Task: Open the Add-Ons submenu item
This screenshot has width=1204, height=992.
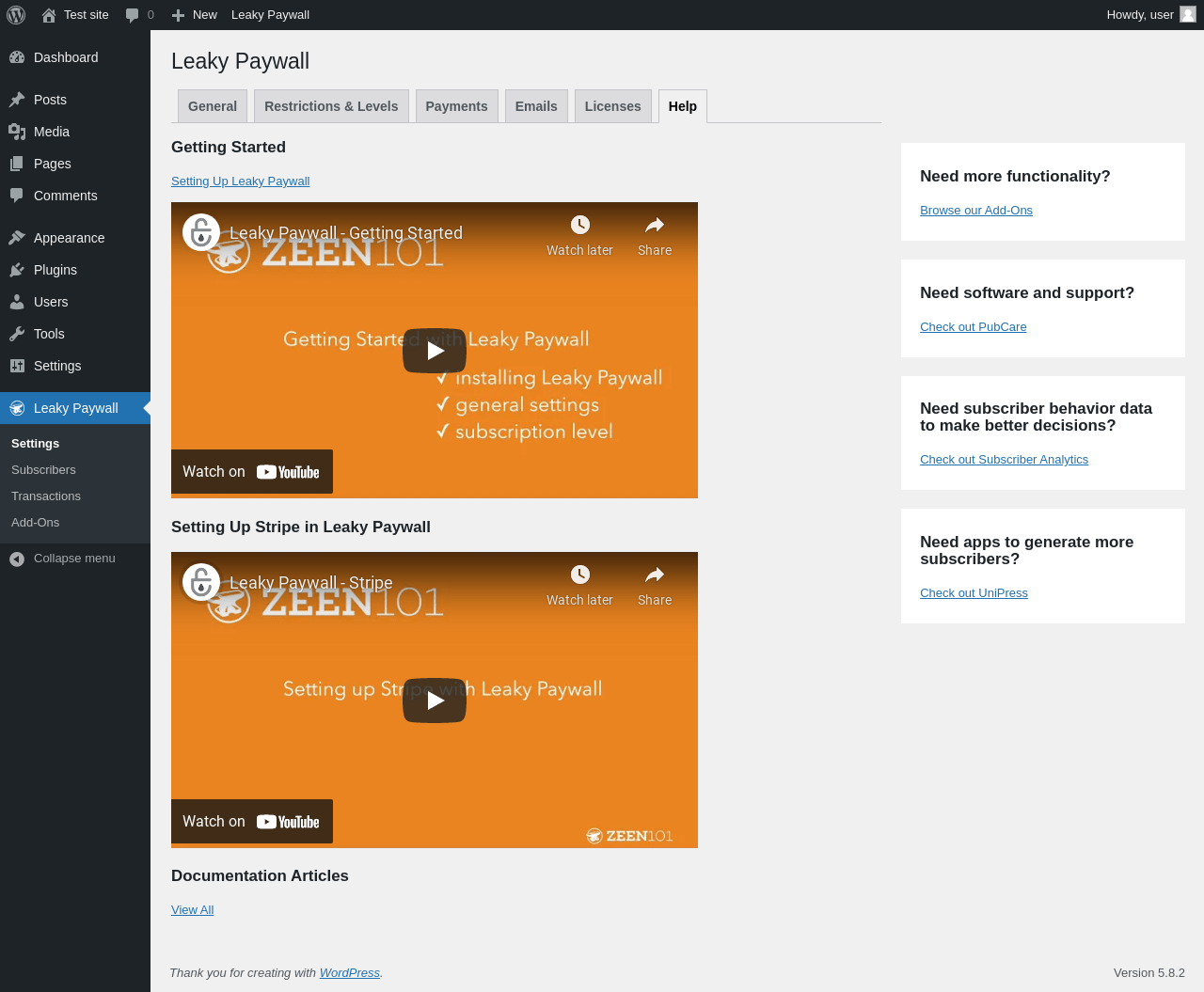Action: (36, 523)
